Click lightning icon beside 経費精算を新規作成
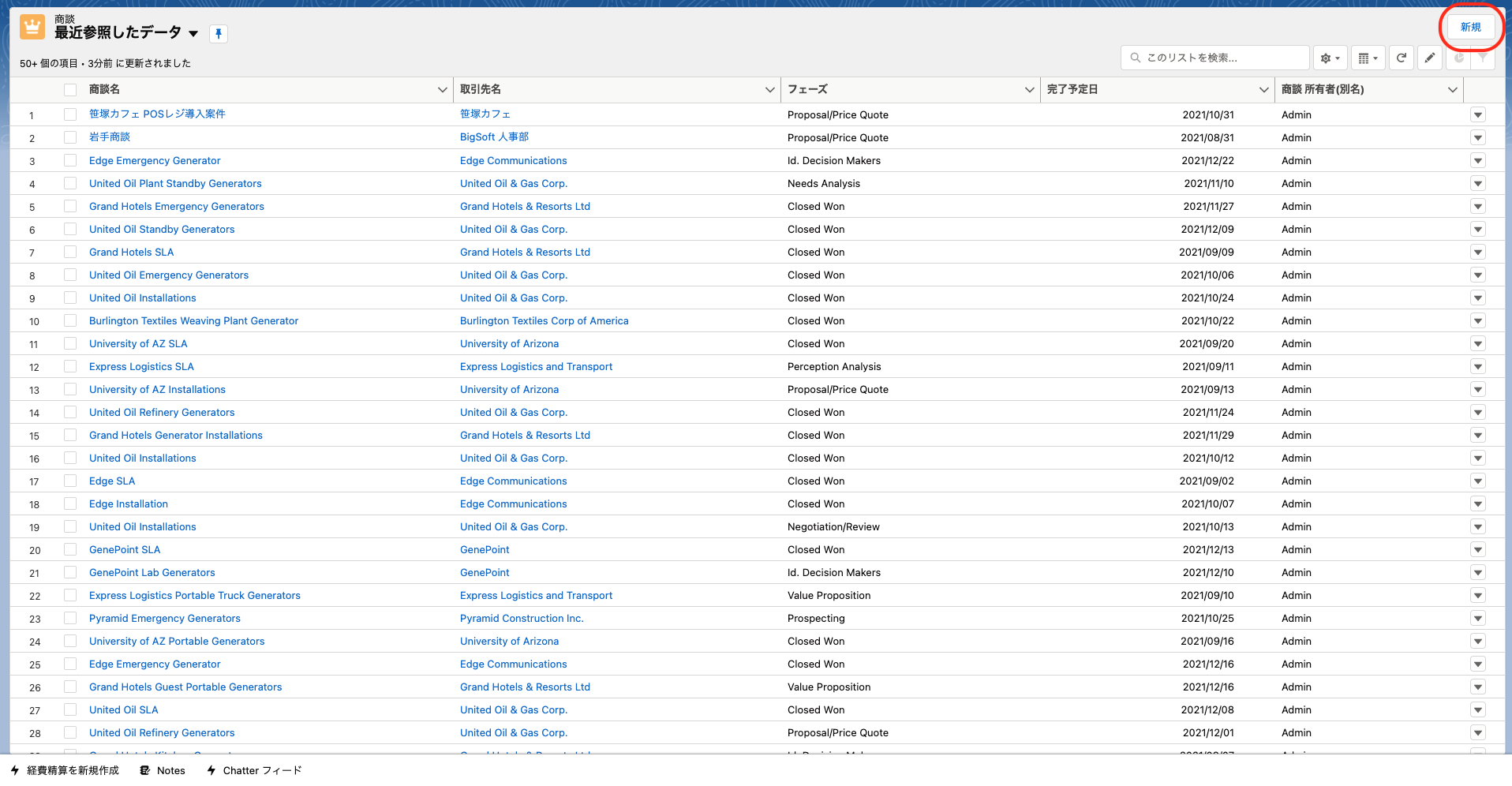The width and height of the screenshot is (1512, 786). pos(15,770)
